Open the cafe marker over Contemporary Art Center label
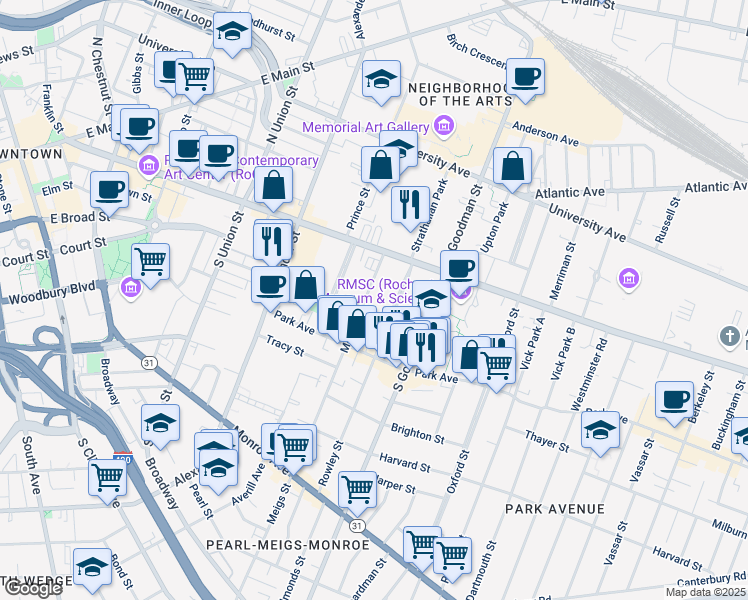Screen dimensions: 748x600 click(218, 156)
